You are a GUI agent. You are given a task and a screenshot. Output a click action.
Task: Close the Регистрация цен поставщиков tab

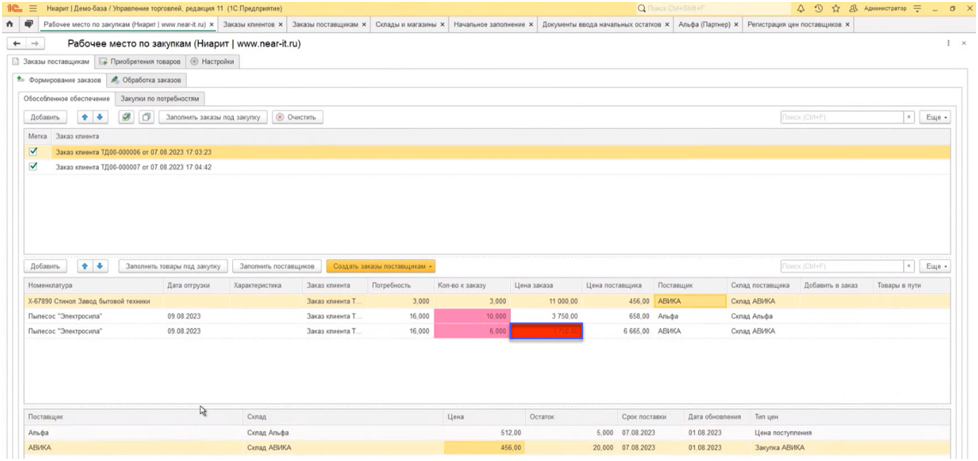(848, 24)
